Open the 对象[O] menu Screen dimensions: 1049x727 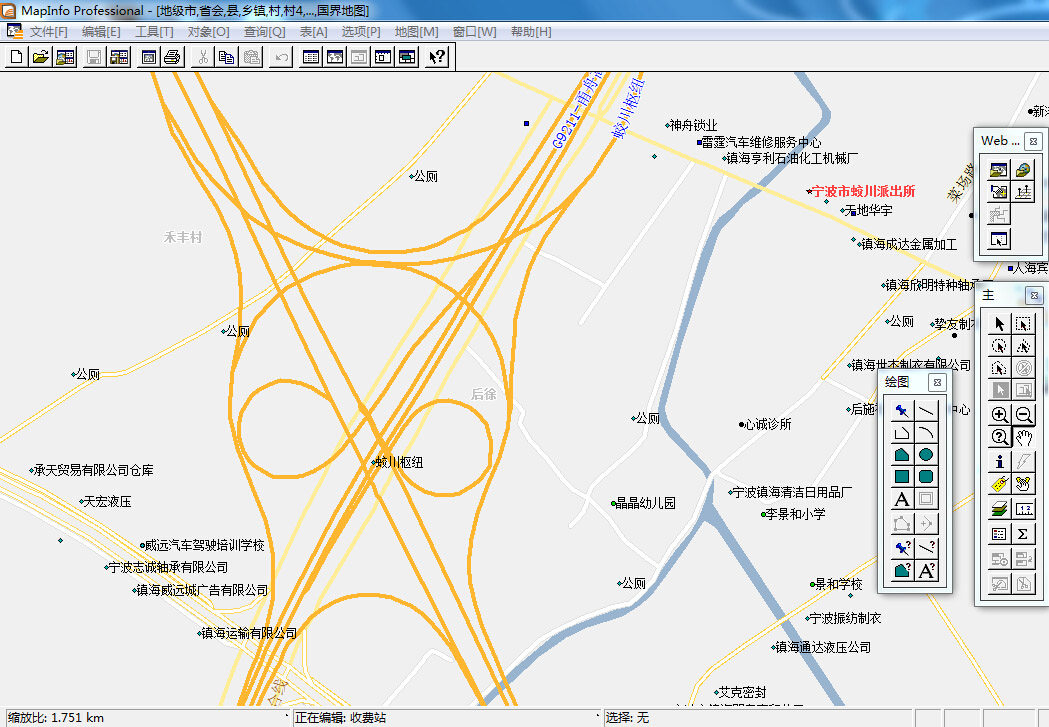pos(209,31)
